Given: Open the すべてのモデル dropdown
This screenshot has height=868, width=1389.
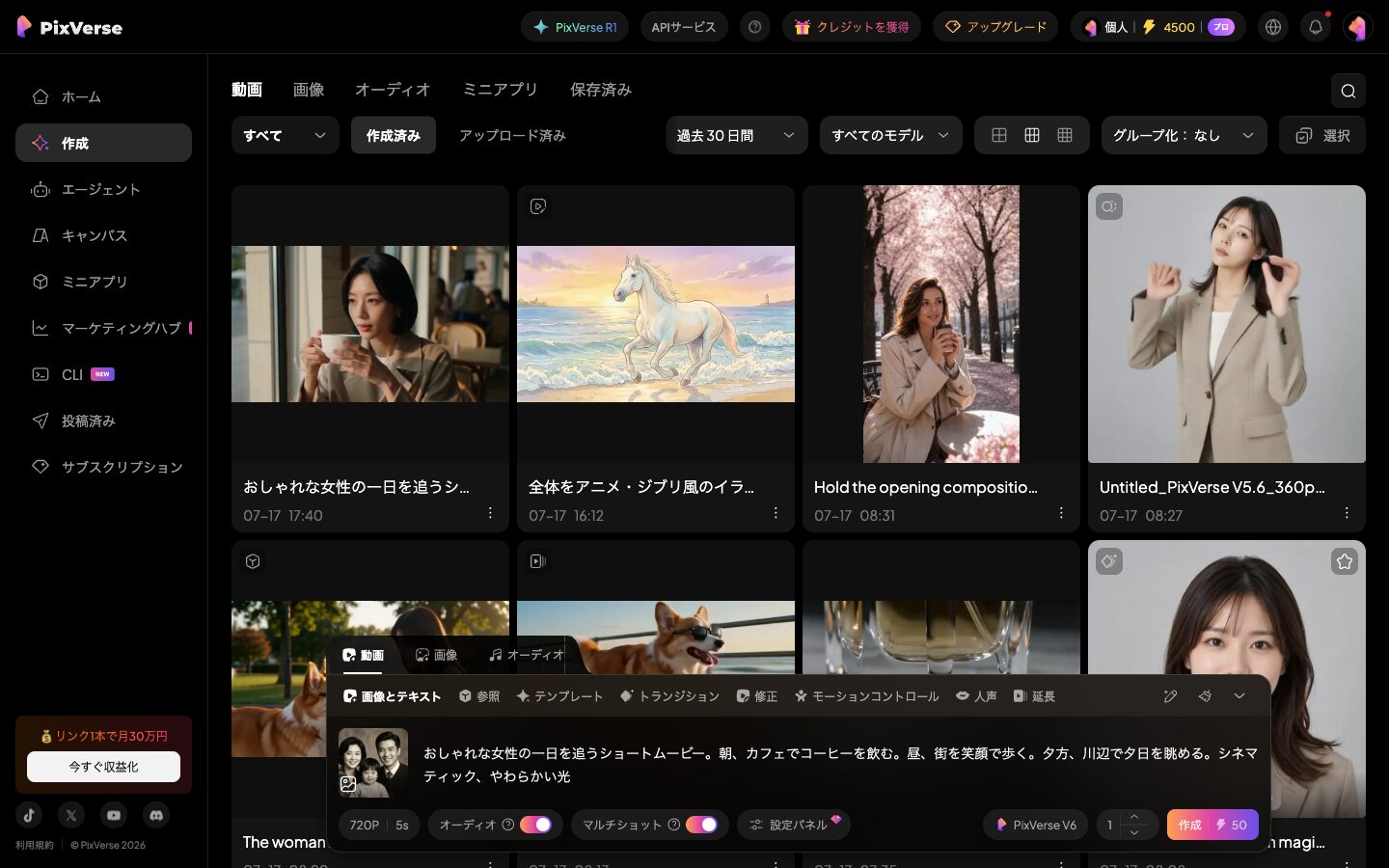Looking at the screenshot, I should 891,135.
